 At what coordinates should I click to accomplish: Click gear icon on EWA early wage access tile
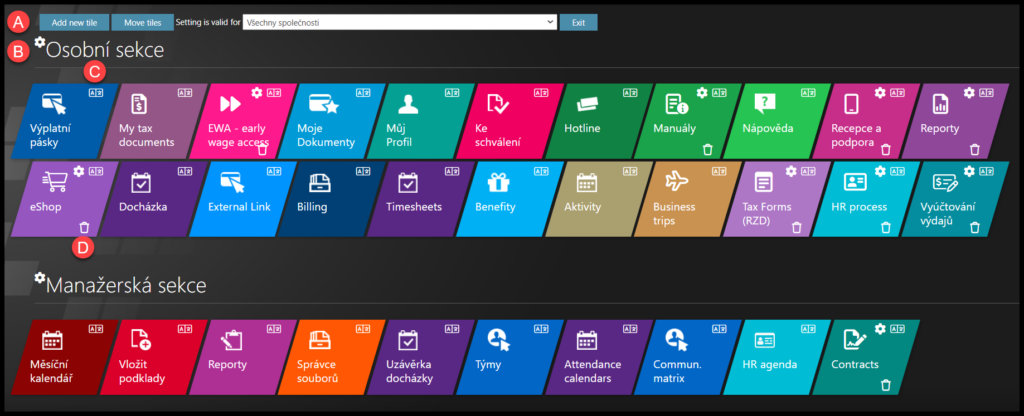pos(257,93)
